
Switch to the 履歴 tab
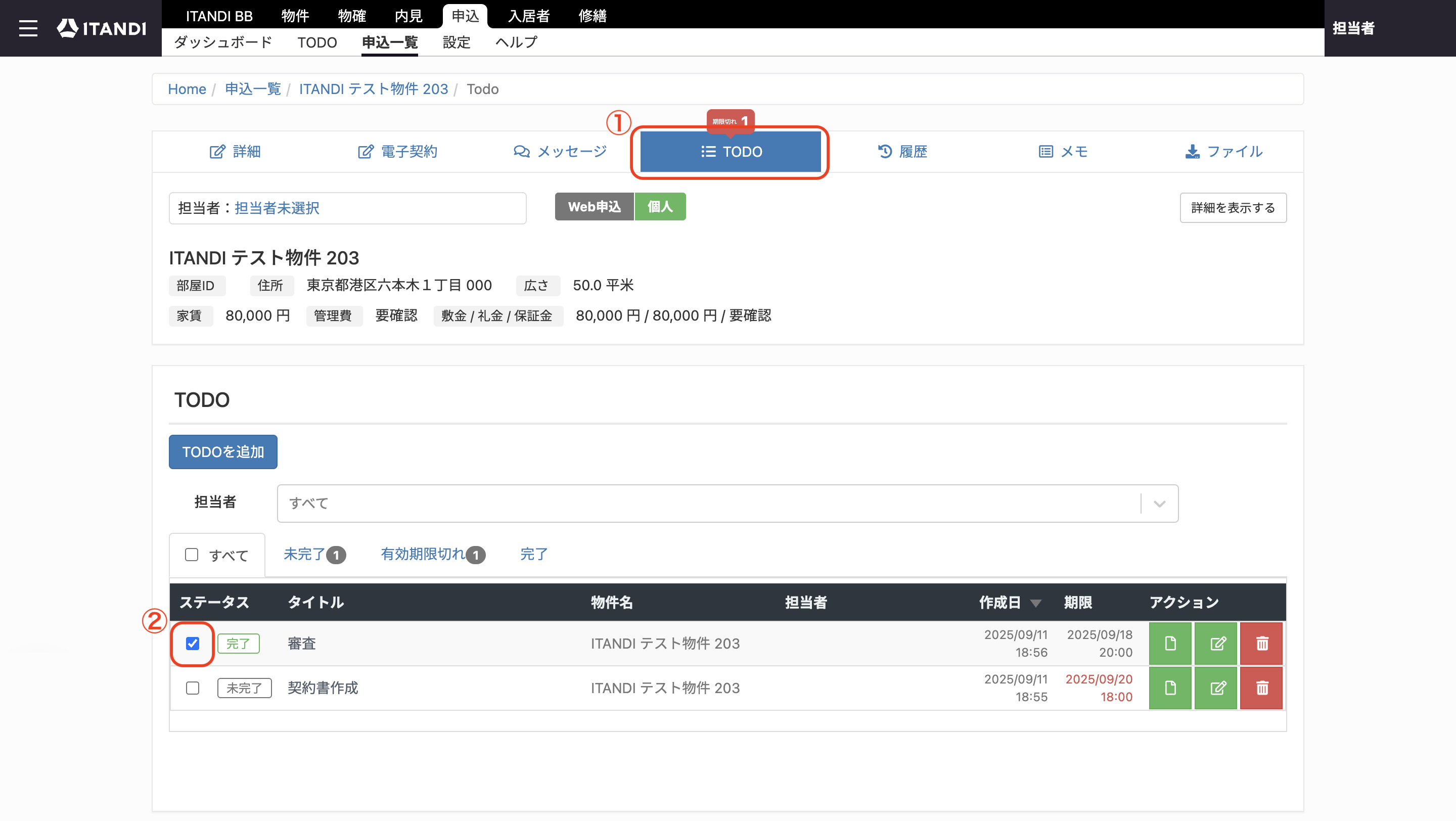902,152
